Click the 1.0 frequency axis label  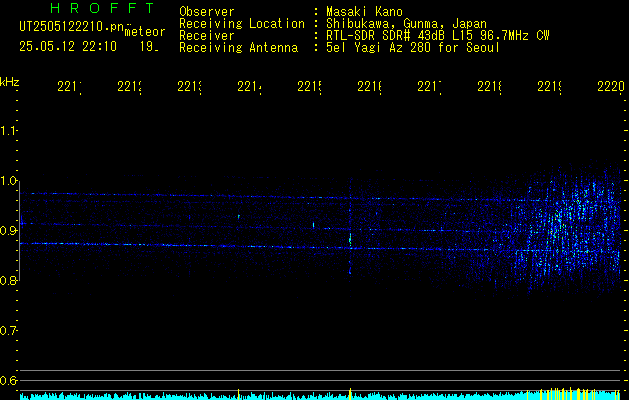(7, 180)
